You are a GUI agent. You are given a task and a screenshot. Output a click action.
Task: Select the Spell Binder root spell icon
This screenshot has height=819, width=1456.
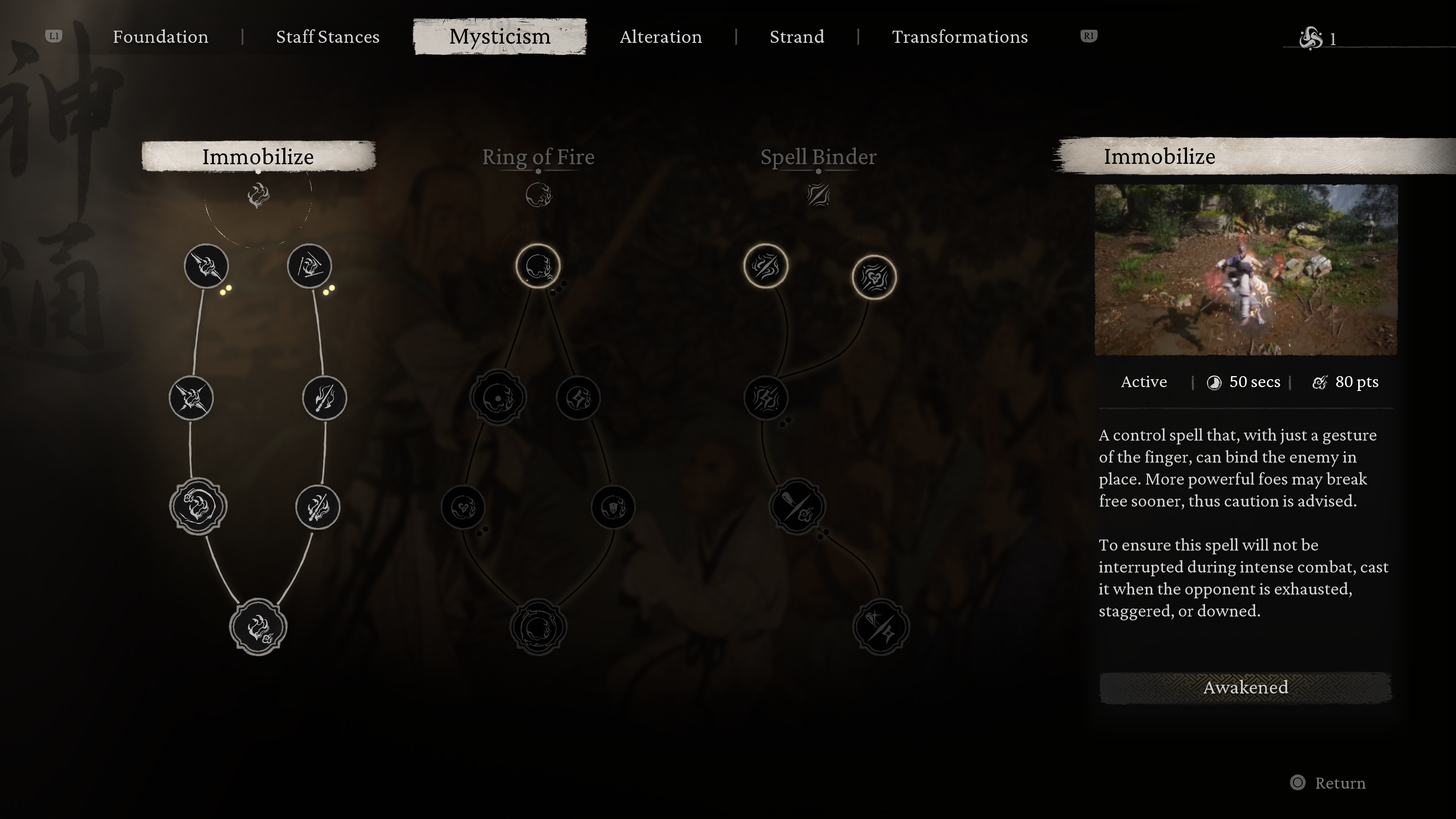818,196
